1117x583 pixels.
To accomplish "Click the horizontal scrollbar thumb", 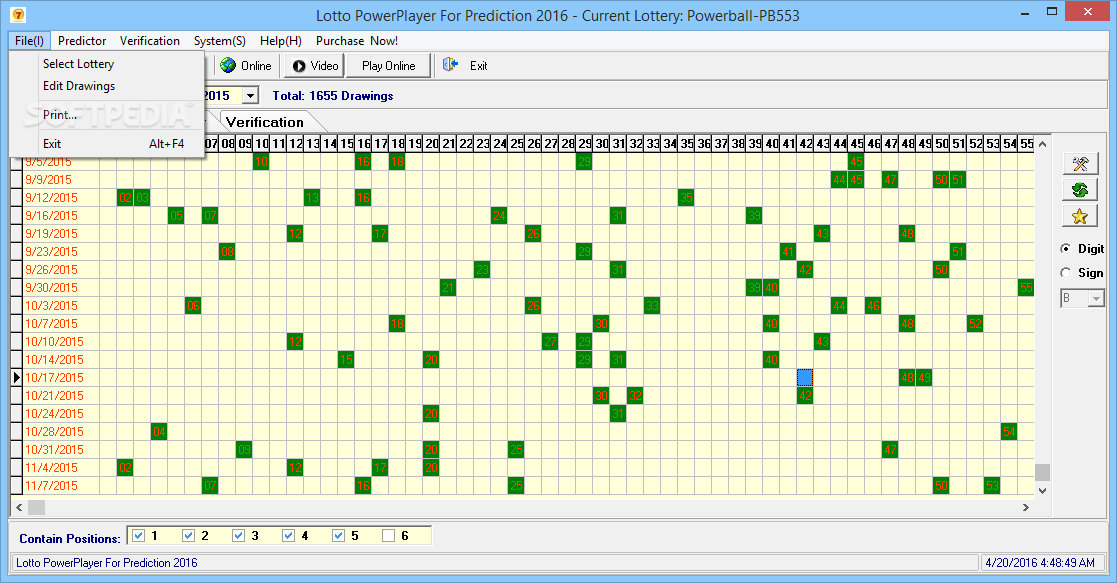I will (x=36, y=507).
